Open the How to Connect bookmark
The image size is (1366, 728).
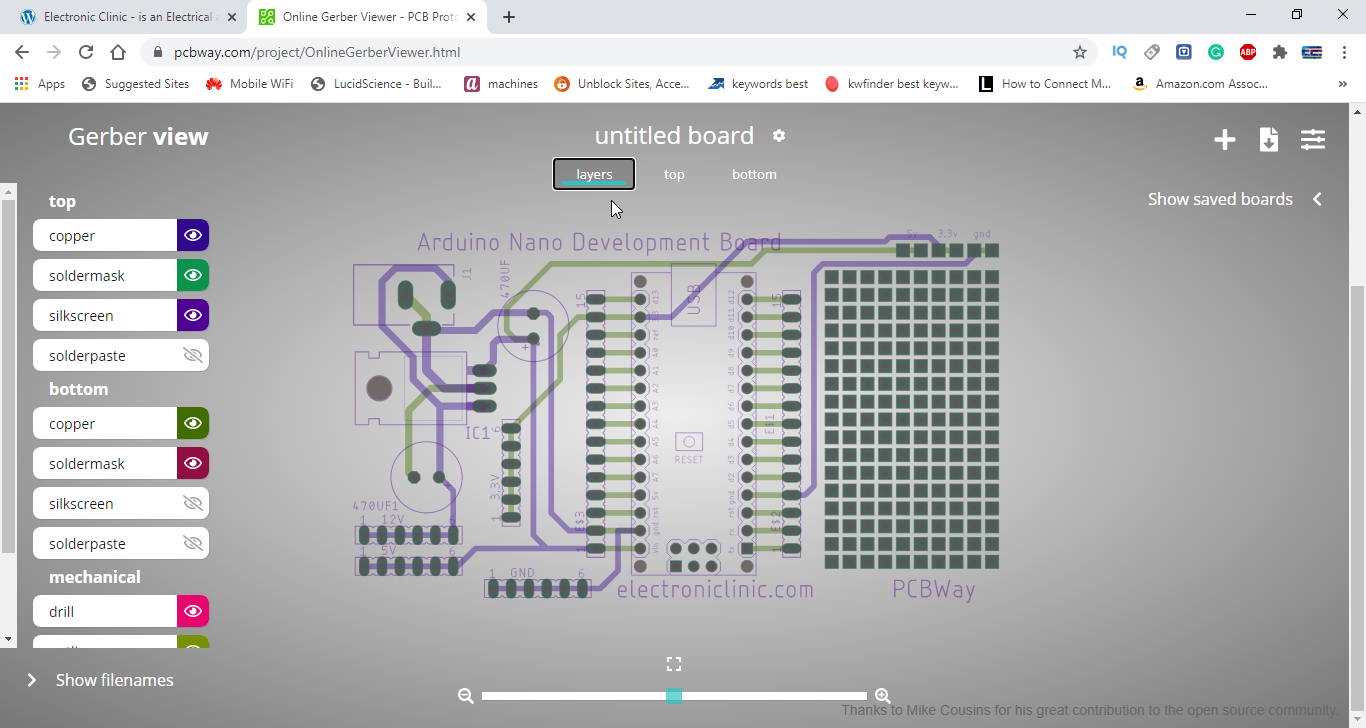click(x=1045, y=84)
